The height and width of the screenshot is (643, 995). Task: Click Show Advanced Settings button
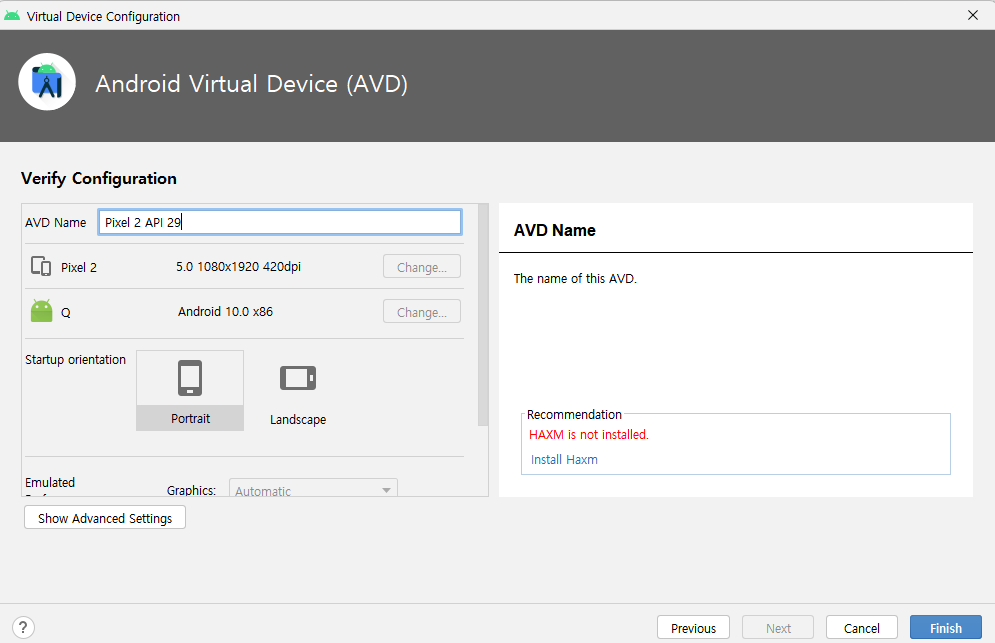click(105, 518)
